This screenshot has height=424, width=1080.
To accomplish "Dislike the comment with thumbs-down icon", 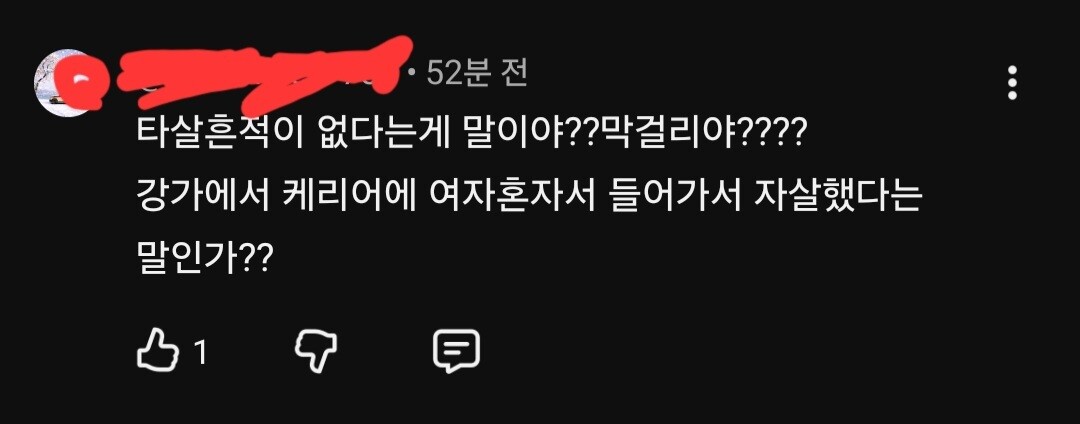I will [316, 352].
